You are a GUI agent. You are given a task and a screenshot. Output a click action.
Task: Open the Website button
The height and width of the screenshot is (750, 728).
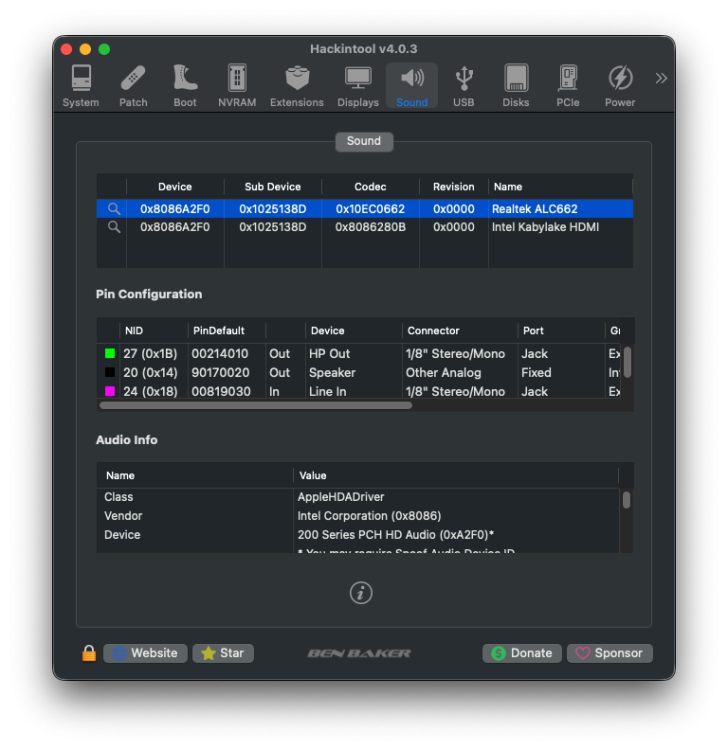[x=145, y=653]
